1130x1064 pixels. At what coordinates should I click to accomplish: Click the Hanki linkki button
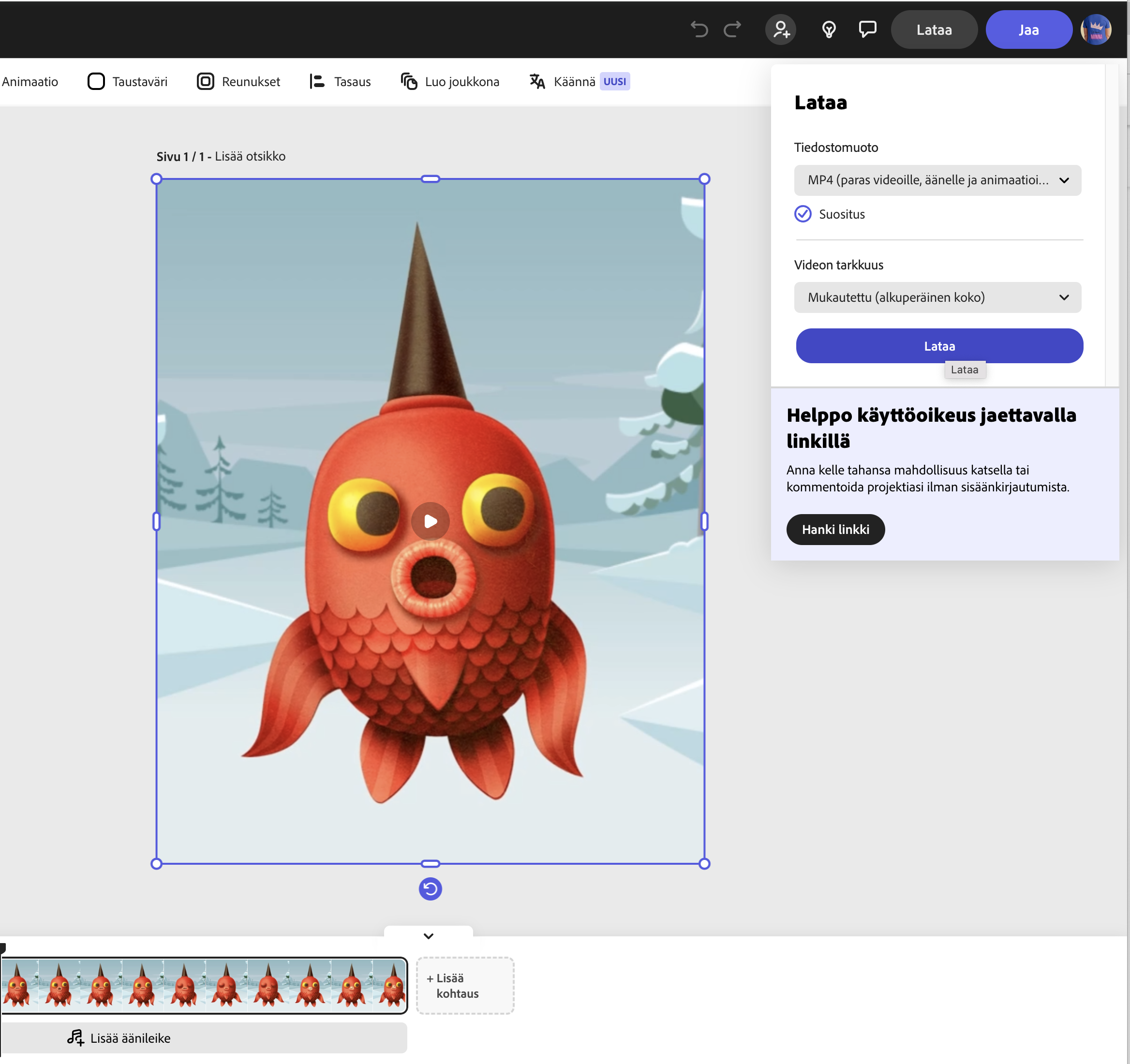coord(835,529)
